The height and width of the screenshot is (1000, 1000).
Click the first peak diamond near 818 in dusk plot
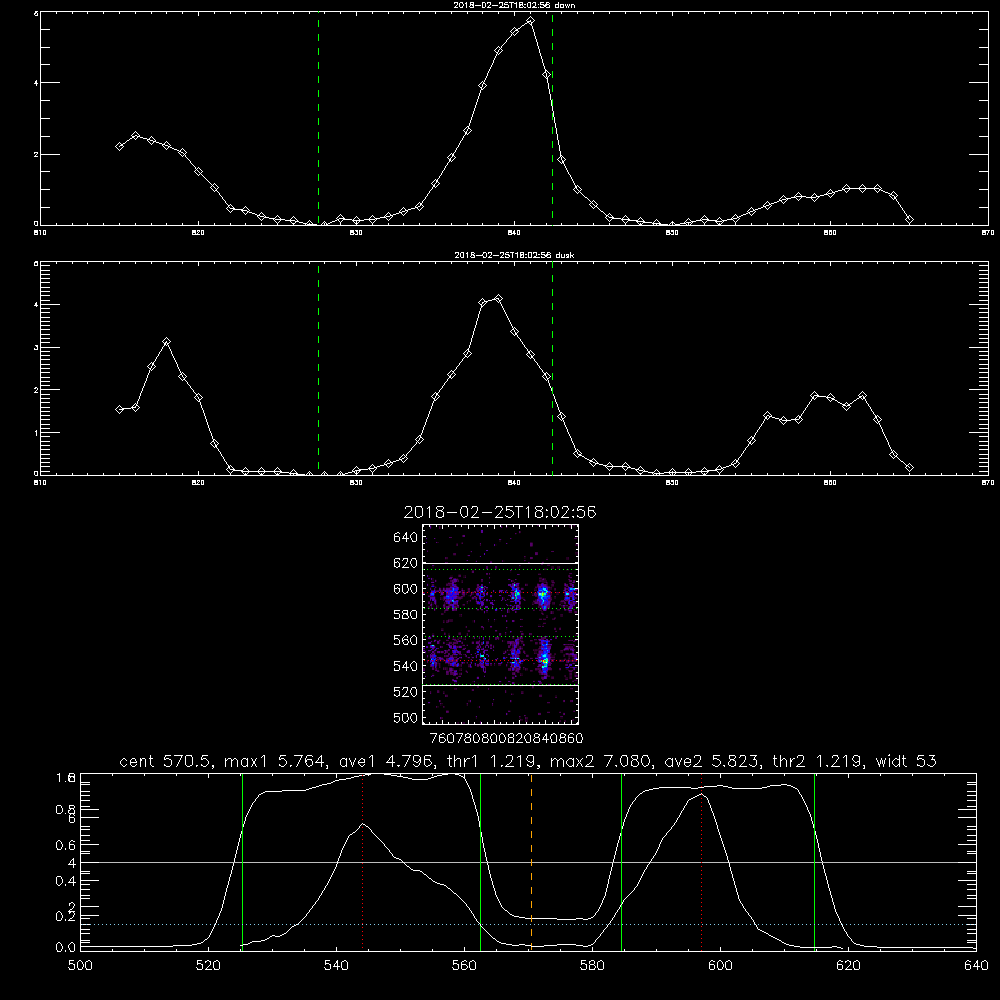click(x=166, y=342)
